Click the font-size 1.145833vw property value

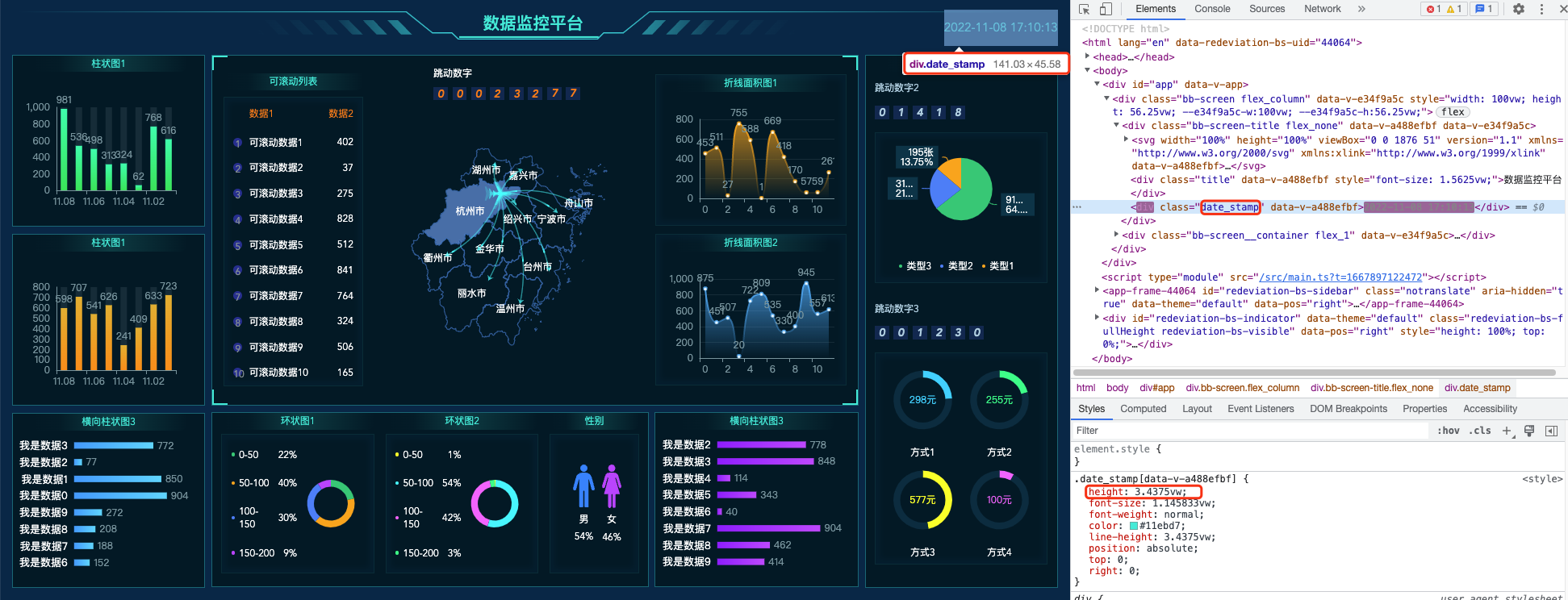1183,503
